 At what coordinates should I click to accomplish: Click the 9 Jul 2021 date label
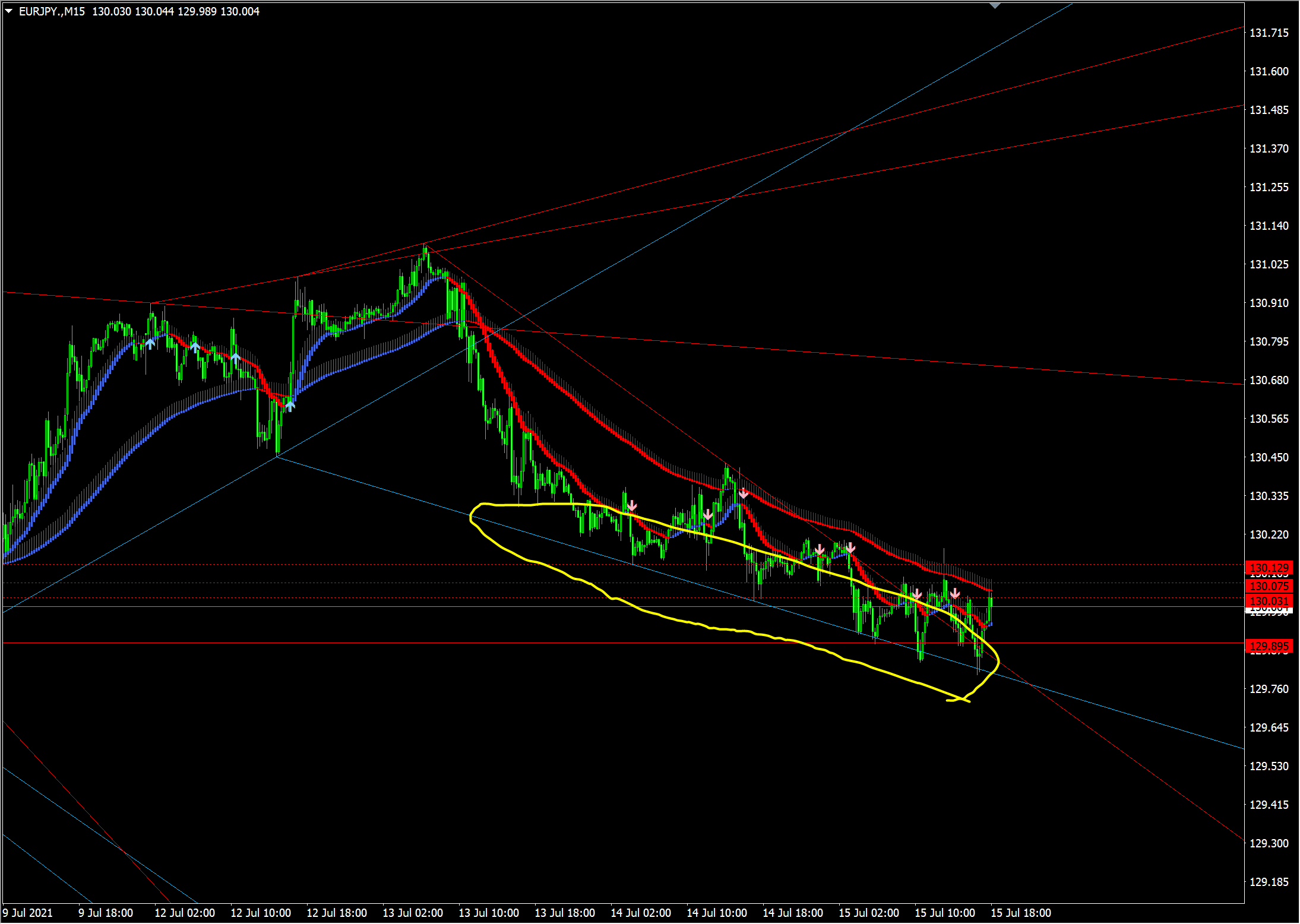(28, 913)
